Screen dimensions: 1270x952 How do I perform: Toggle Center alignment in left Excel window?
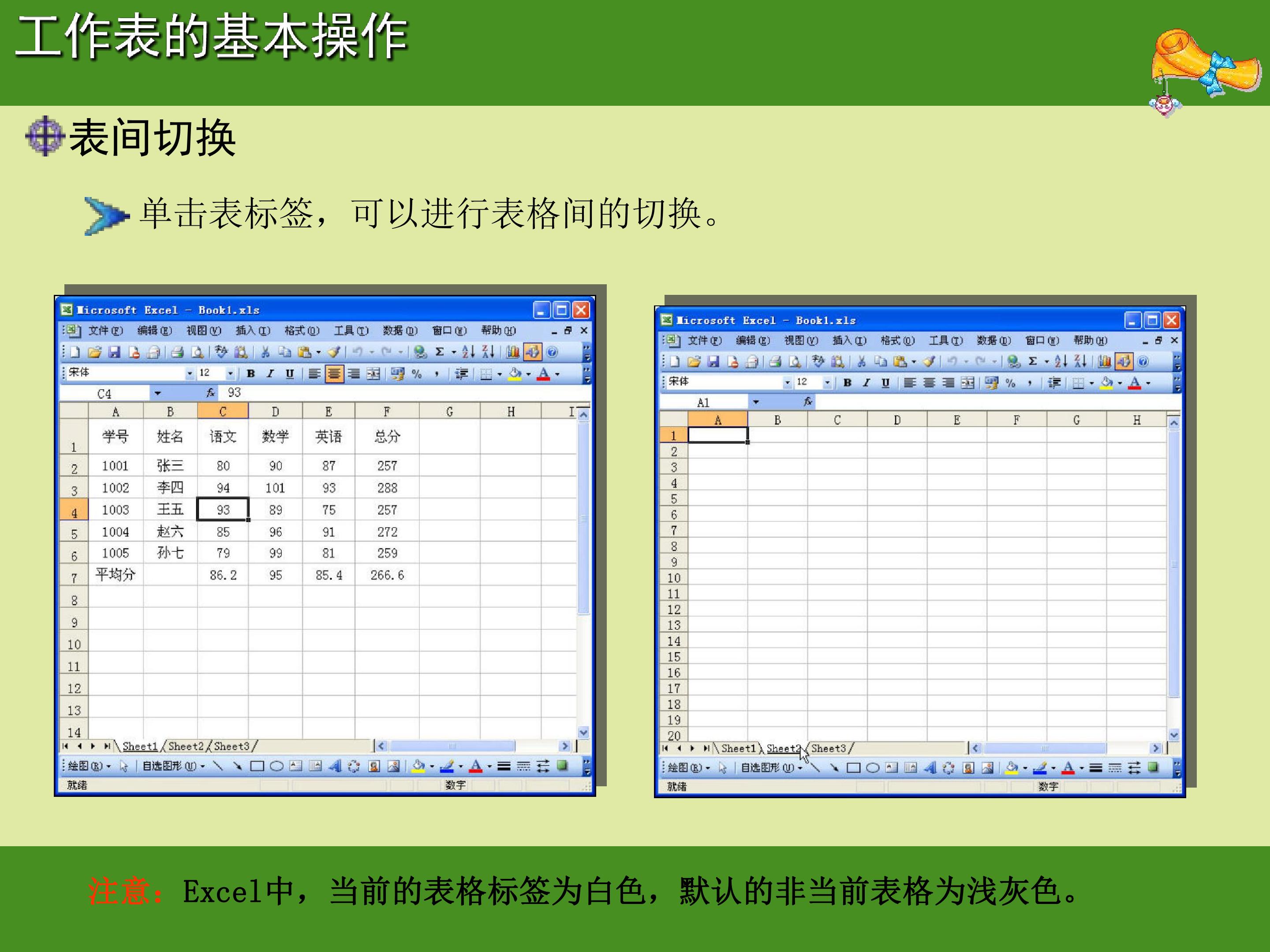(x=333, y=374)
